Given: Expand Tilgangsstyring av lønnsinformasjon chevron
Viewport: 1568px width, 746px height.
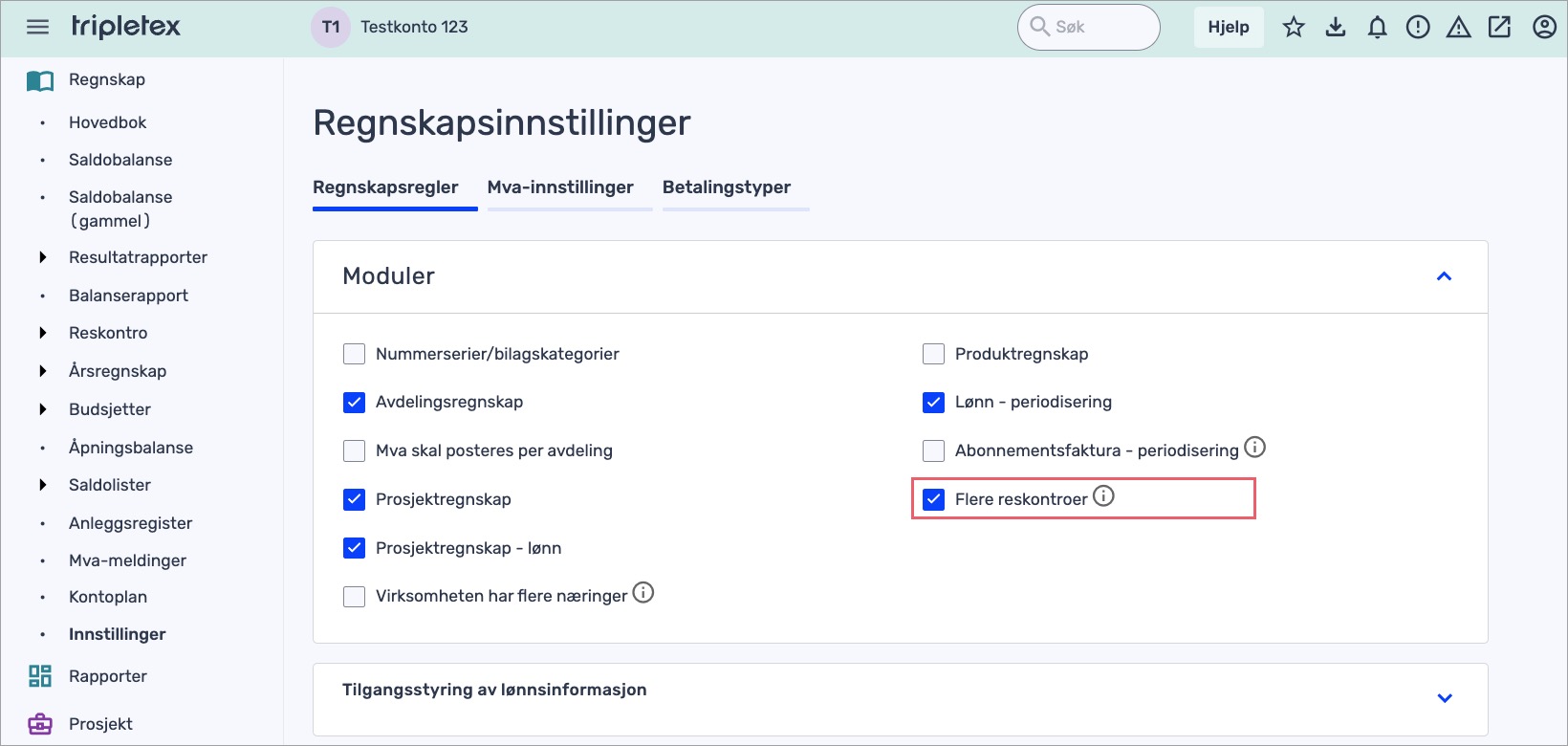Looking at the screenshot, I should pyautogui.click(x=1445, y=698).
